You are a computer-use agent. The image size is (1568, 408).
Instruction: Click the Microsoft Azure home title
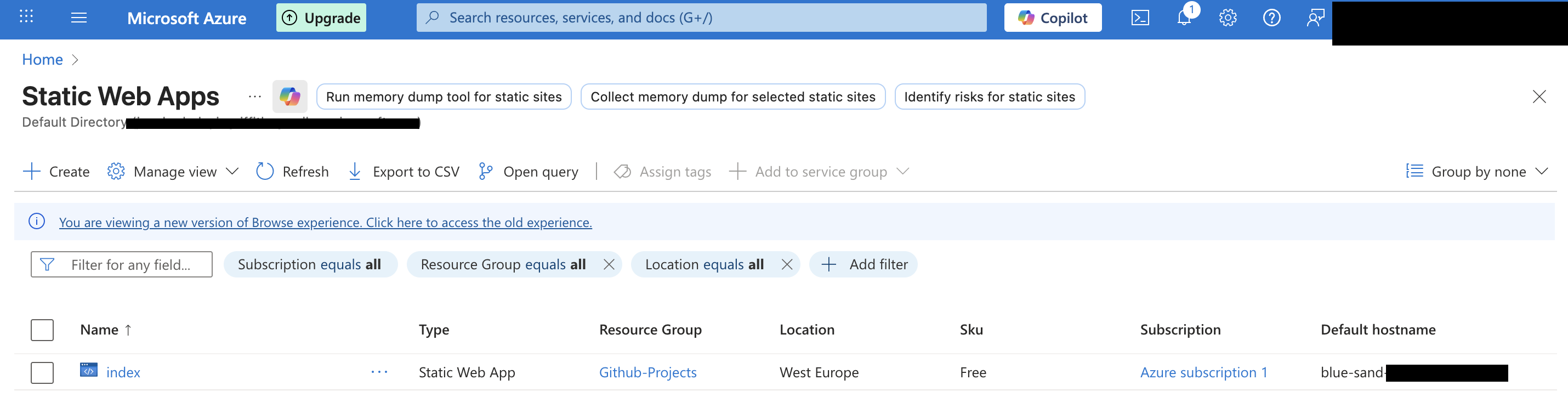click(x=186, y=18)
